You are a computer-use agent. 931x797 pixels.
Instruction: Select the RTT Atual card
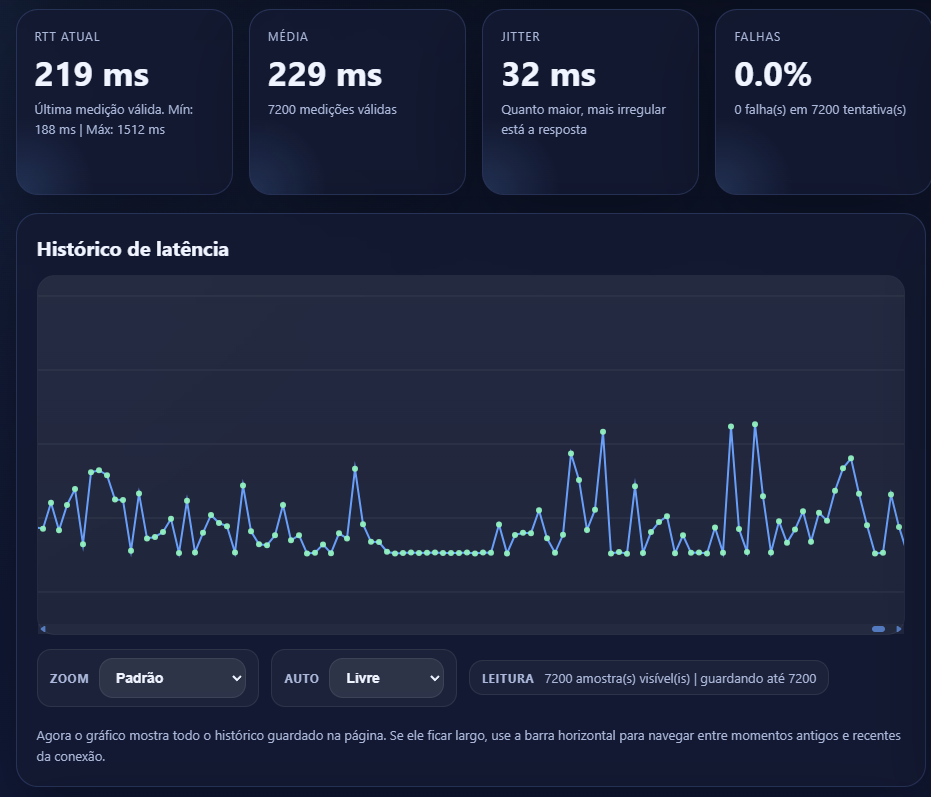click(124, 101)
